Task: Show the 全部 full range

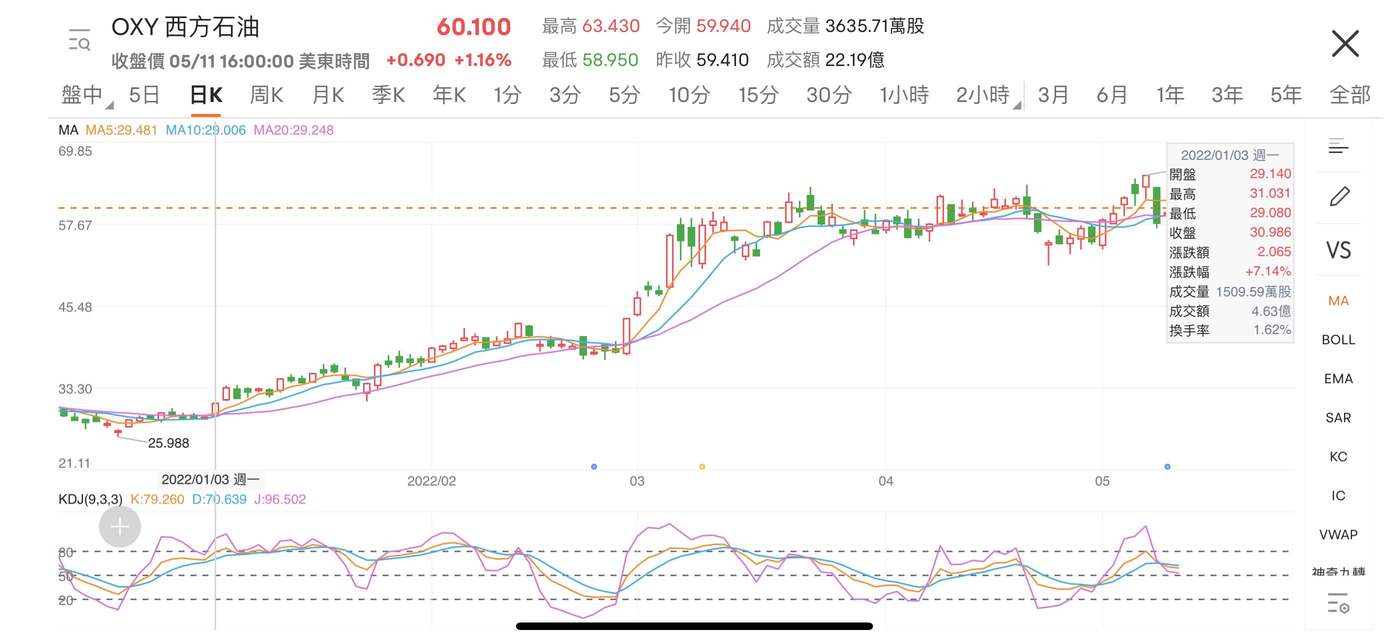Action: pyautogui.click(x=1350, y=95)
